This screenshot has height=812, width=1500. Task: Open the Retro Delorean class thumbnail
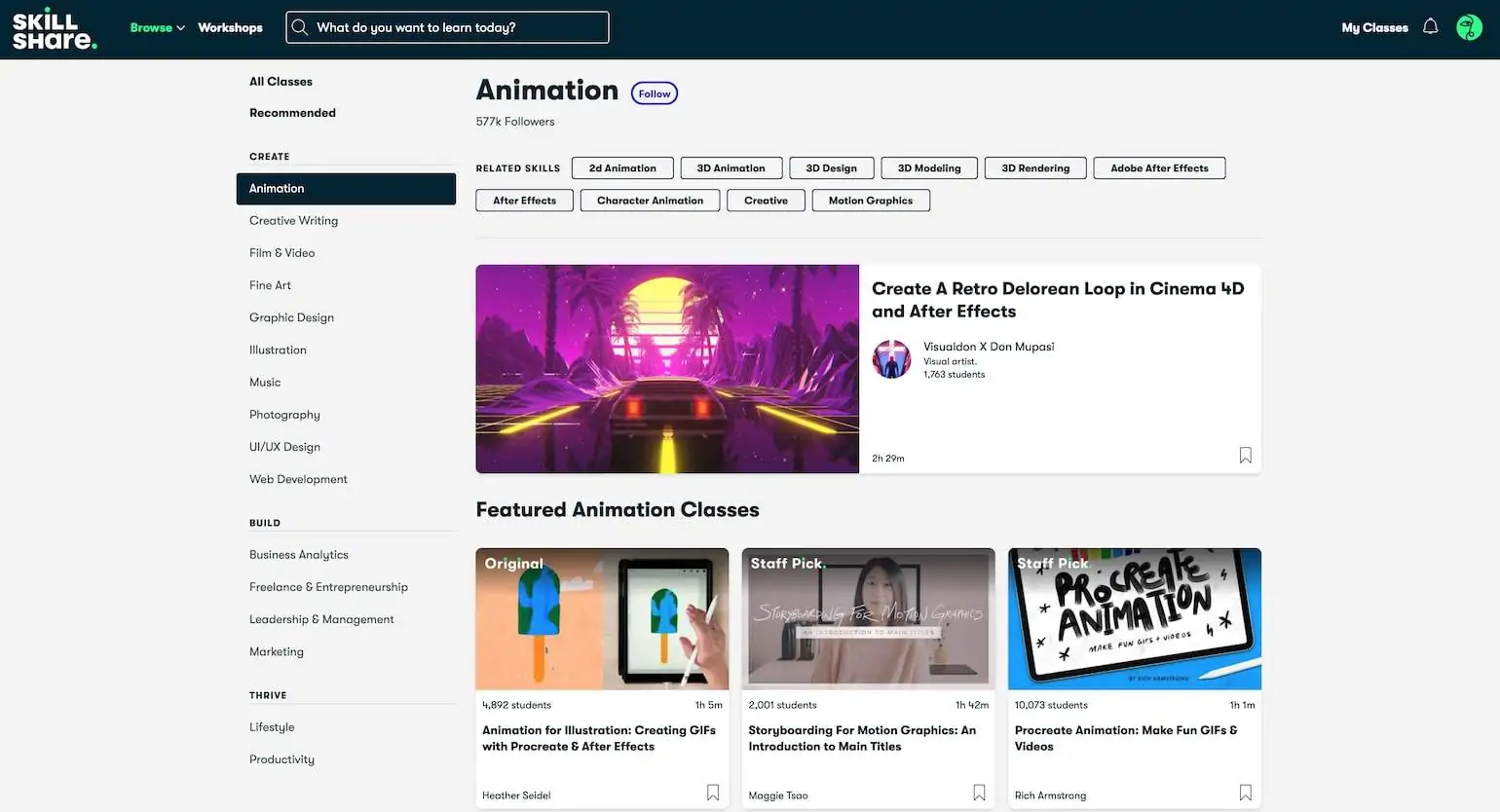[667, 369]
